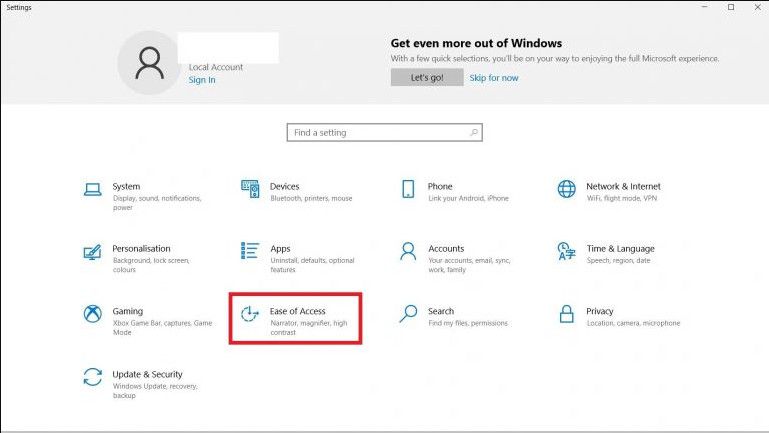Click the Let's go! button

coord(427,77)
